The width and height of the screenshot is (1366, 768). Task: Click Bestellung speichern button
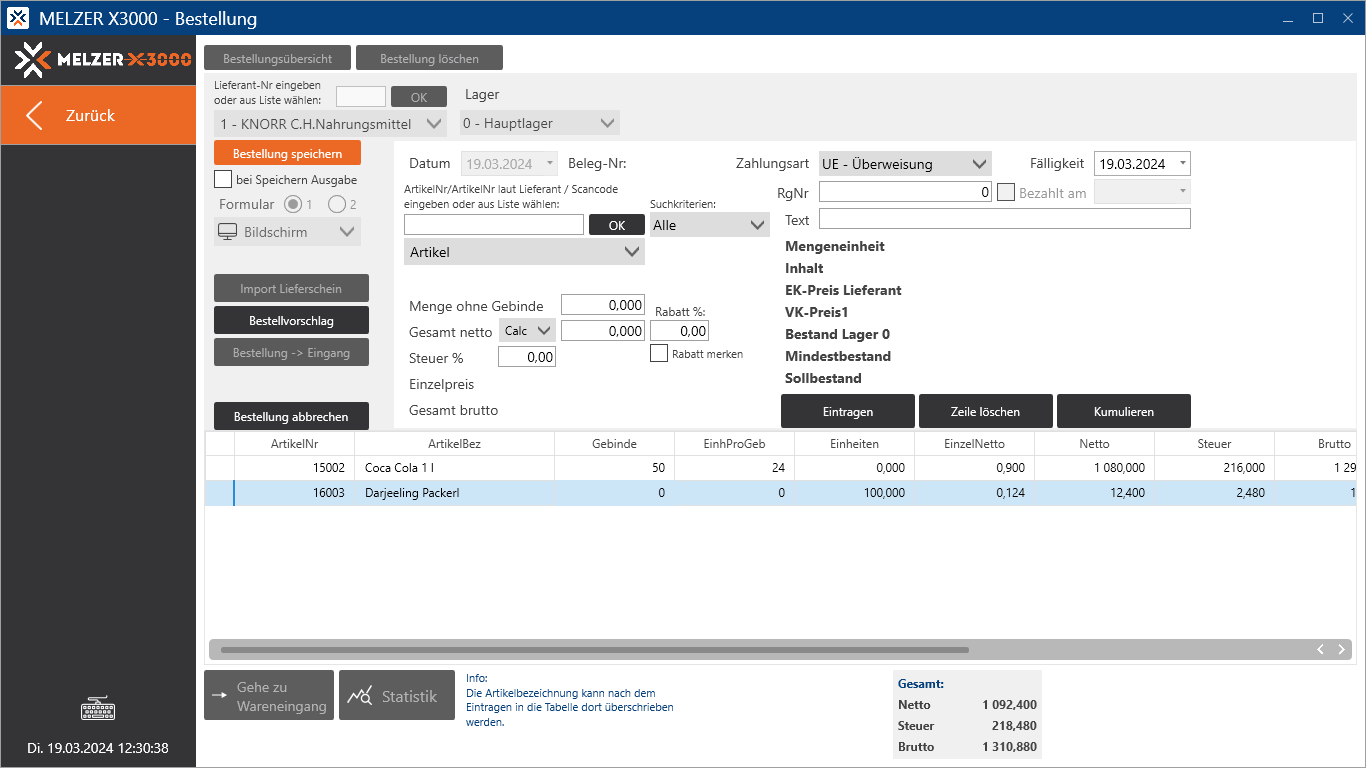click(287, 153)
